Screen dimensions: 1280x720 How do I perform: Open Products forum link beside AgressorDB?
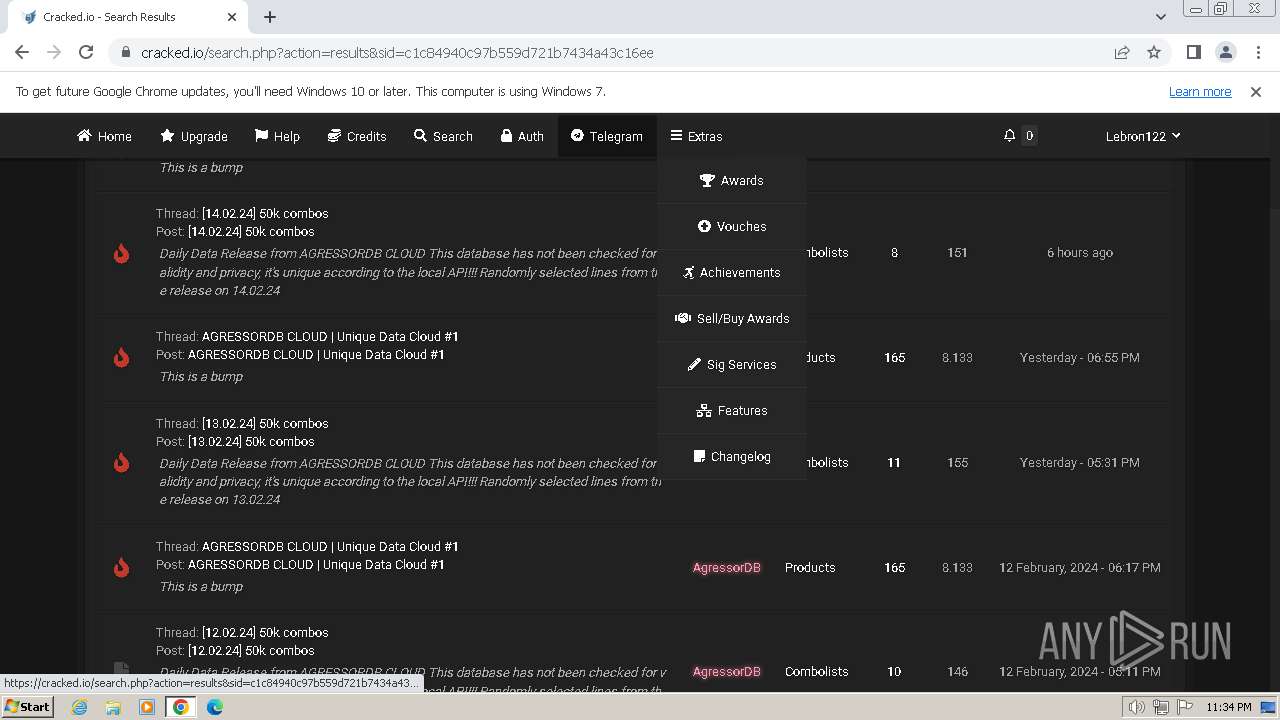pyautogui.click(x=810, y=567)
